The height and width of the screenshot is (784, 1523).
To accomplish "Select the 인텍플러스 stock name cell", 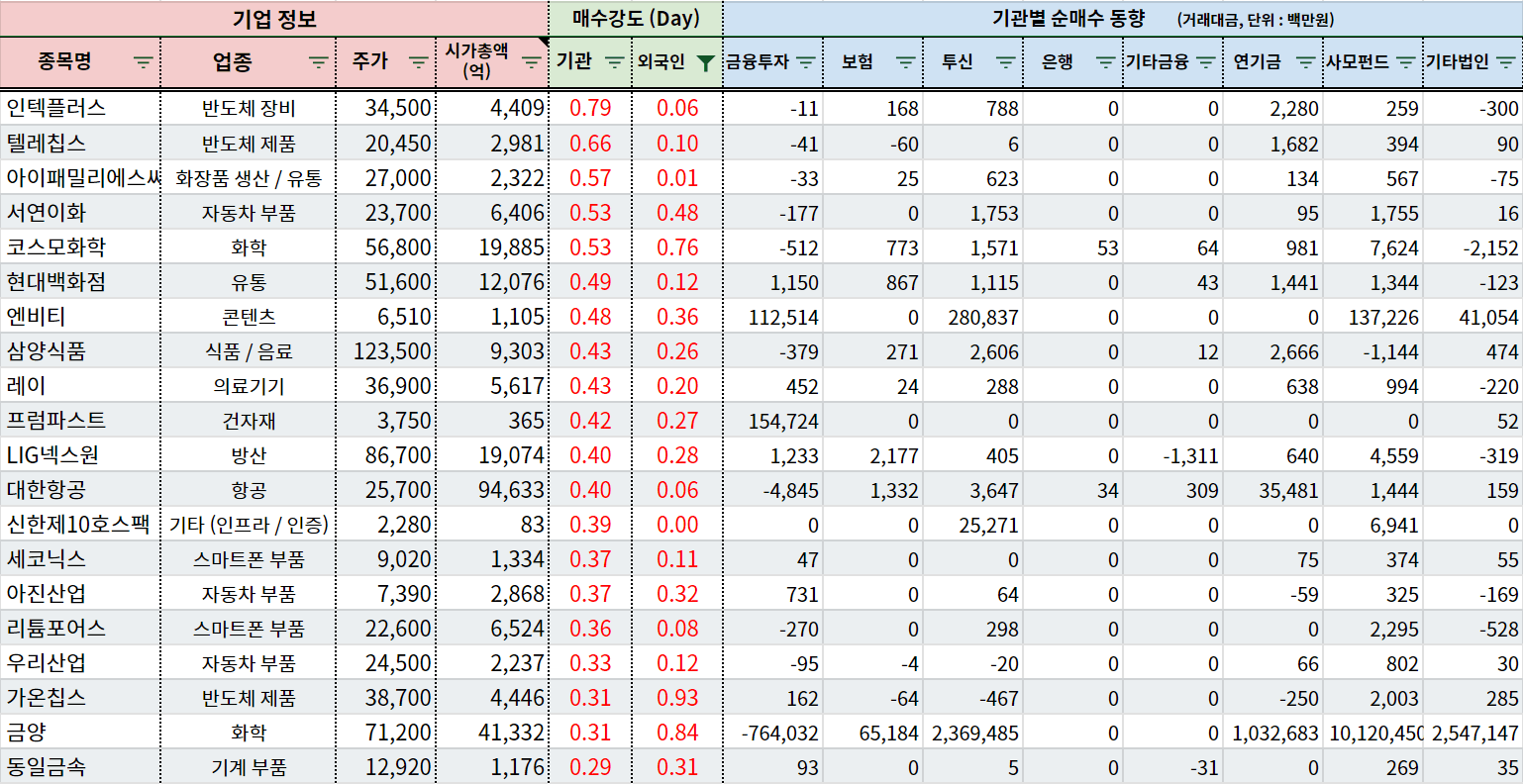I will click(80, 108).
